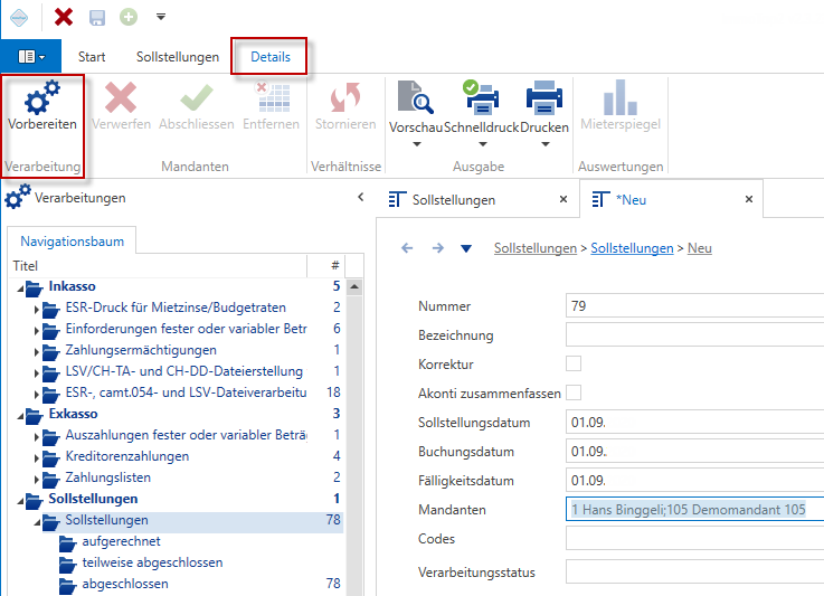This screenshot has height=596, width=824.
Task: Click the *Neu tab document icon
Action: [600, 200]
